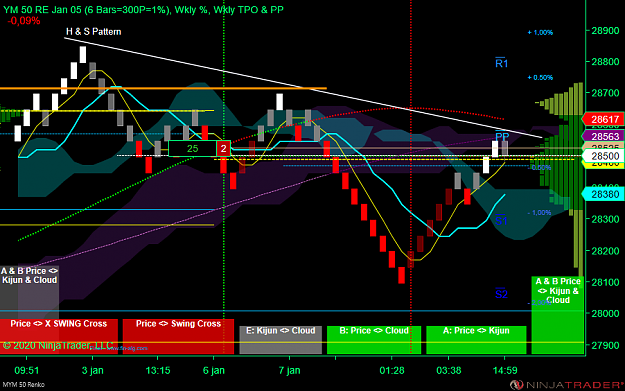Click the 28300 price axis label
Screen dimensions: 625x391
[605, 219]
